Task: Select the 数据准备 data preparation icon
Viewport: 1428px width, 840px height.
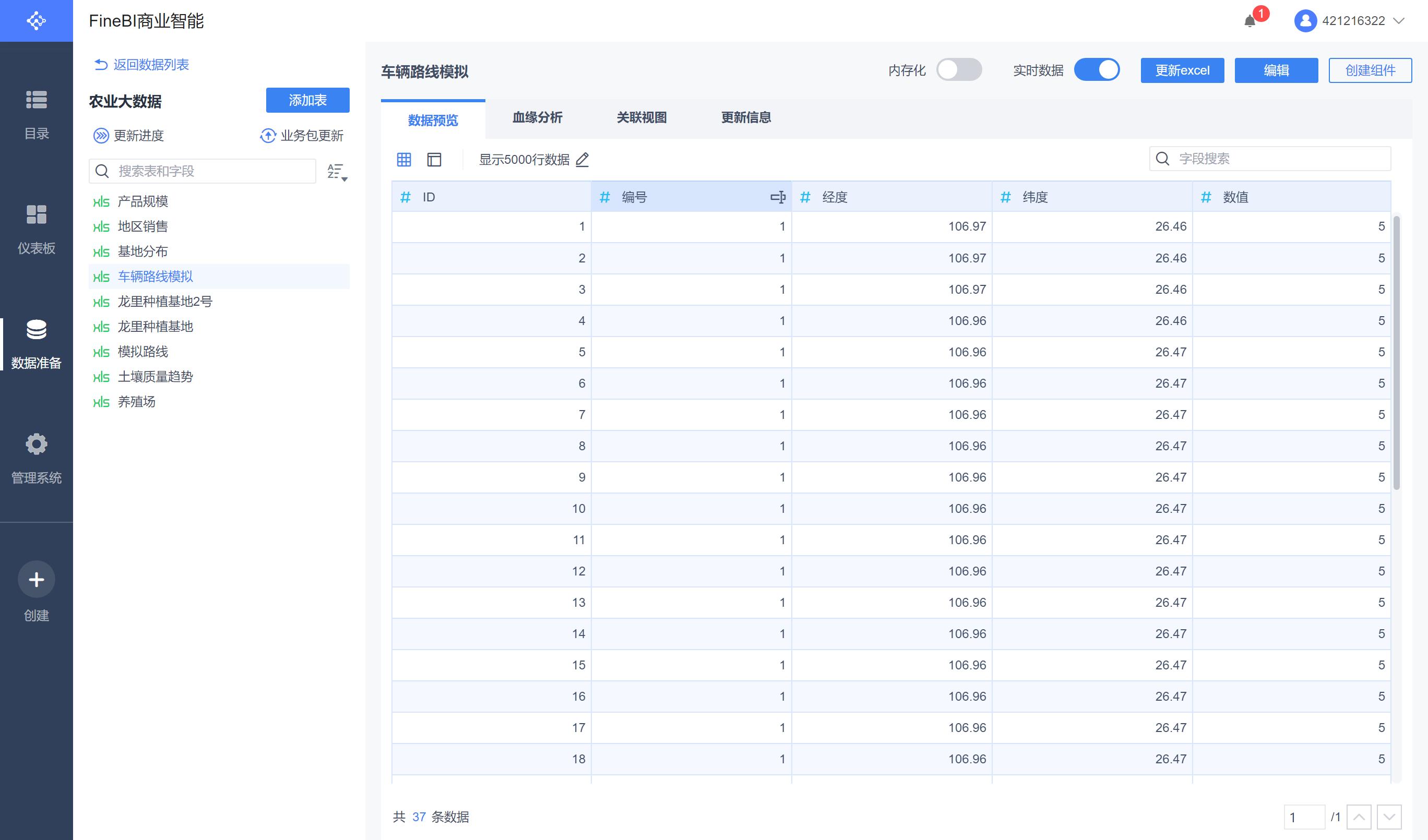Action: click(x=36, y=330)
